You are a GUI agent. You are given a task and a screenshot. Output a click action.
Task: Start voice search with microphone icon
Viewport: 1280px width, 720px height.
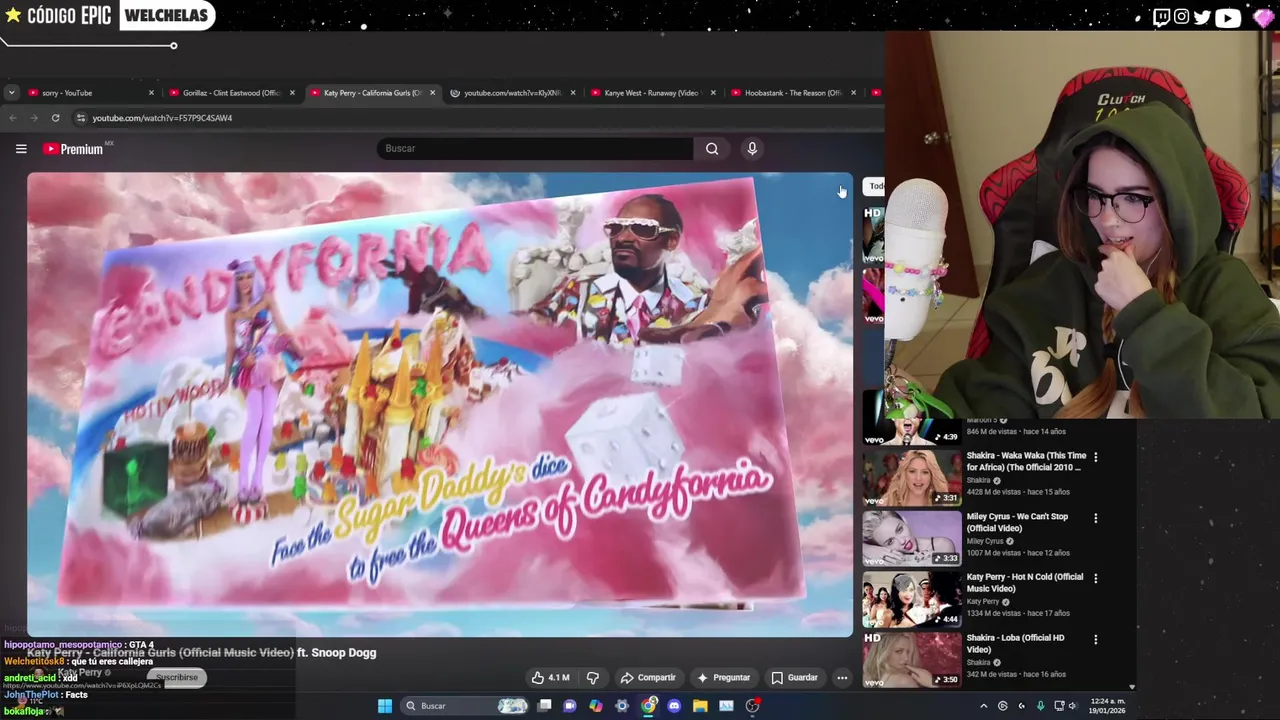point(752,149)
